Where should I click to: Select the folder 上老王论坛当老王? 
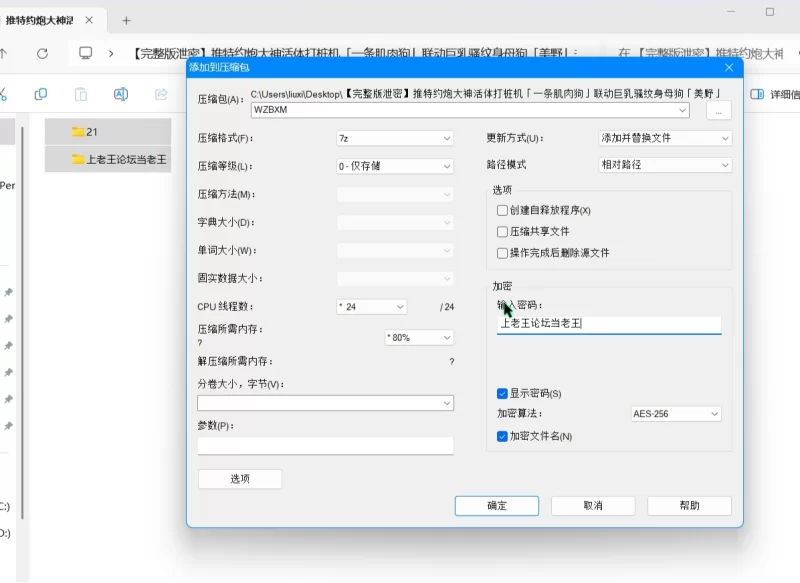point(108,159)
